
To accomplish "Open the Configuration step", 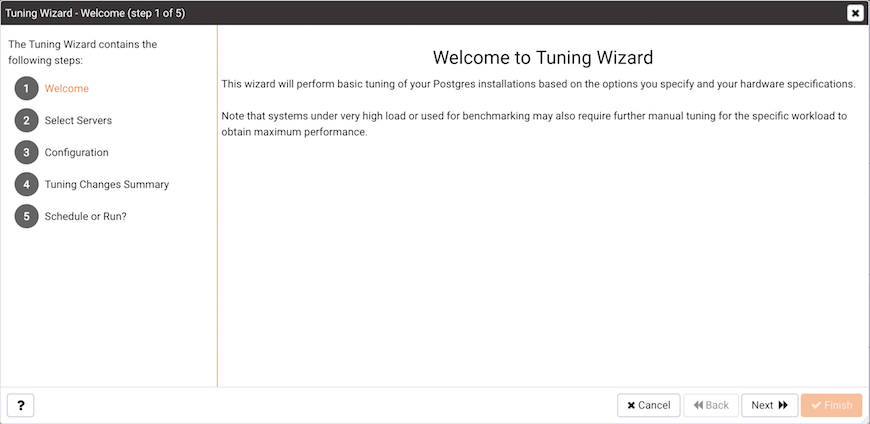I will click(77, 152).
